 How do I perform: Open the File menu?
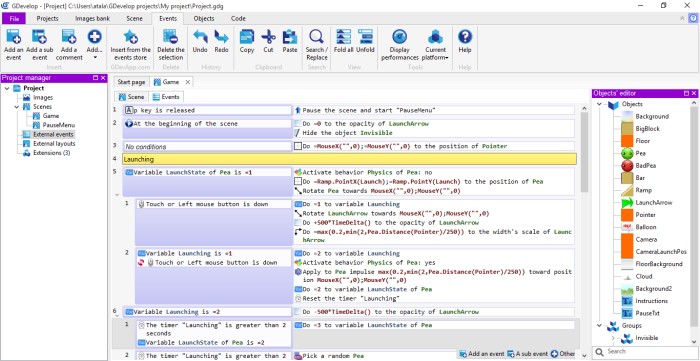point(14,19)
